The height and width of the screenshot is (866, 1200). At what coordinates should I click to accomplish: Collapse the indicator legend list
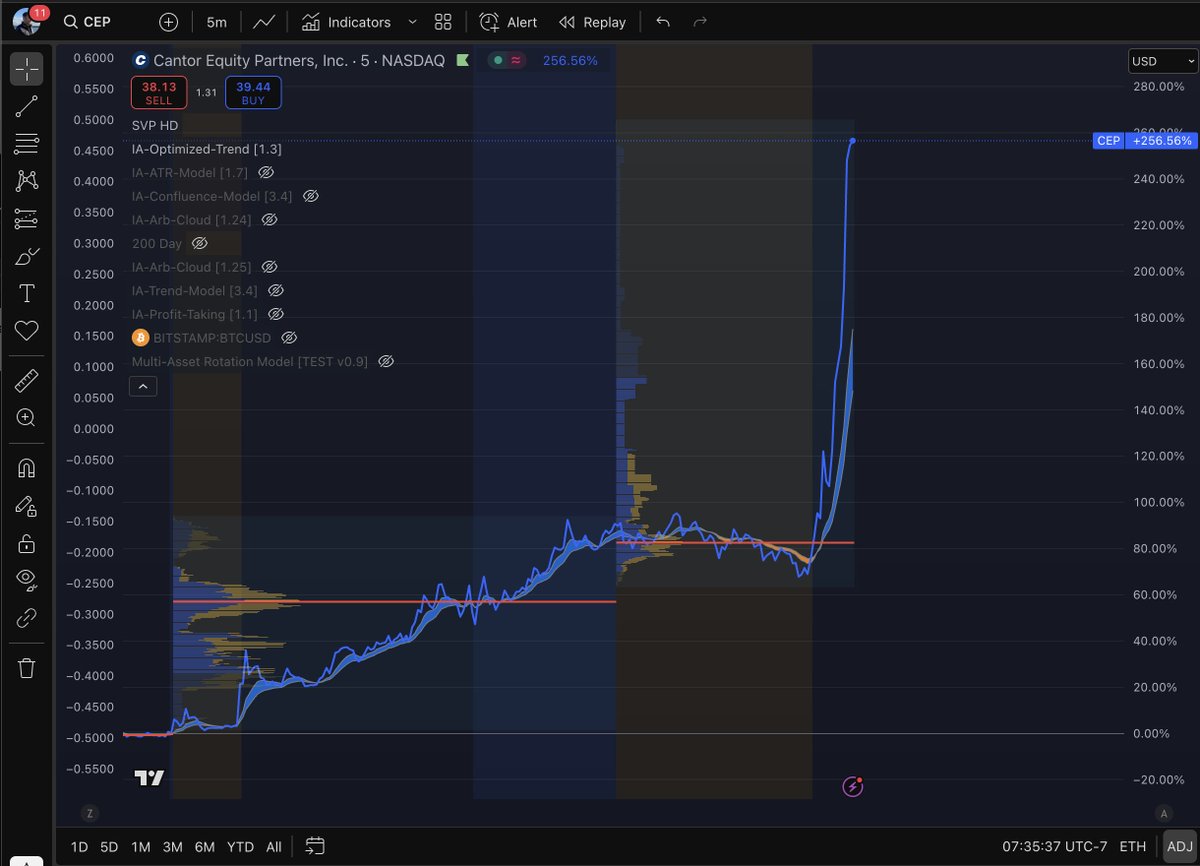pyautogui.click(x=143, y=386)
